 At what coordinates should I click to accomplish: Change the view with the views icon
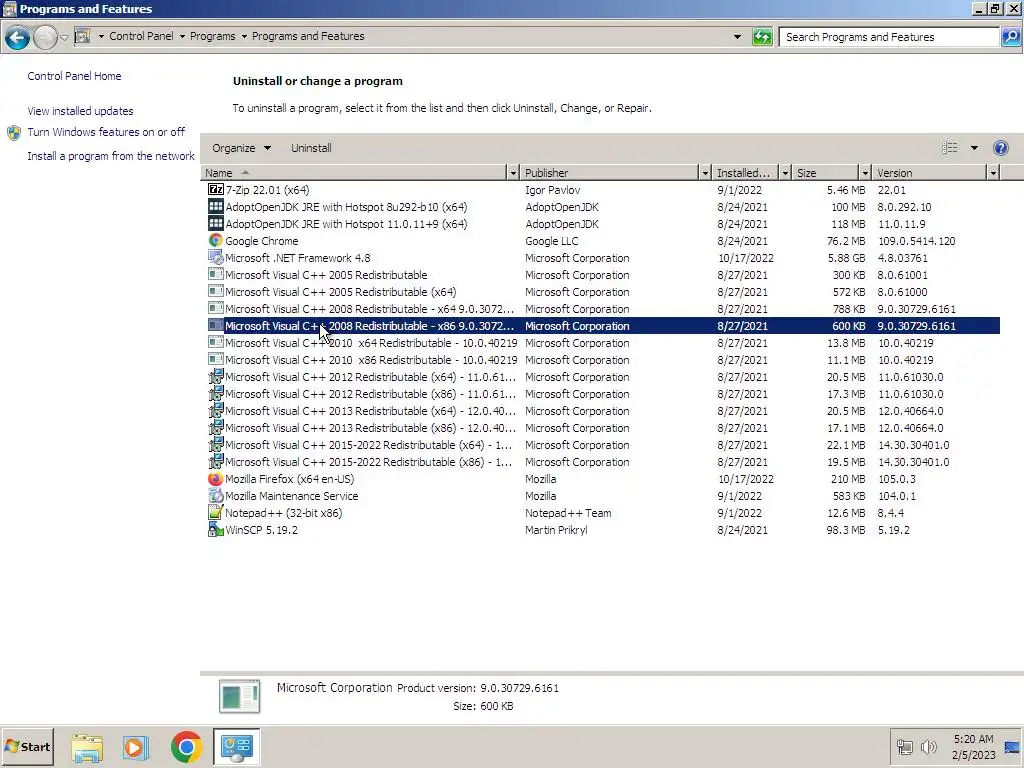(950, 148)
